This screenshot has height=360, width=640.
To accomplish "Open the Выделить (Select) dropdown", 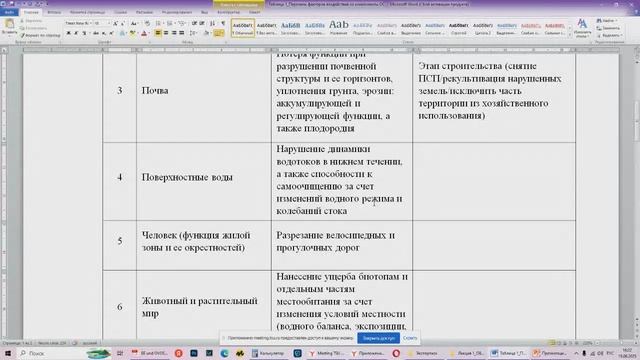I will [x=609, y=36].
